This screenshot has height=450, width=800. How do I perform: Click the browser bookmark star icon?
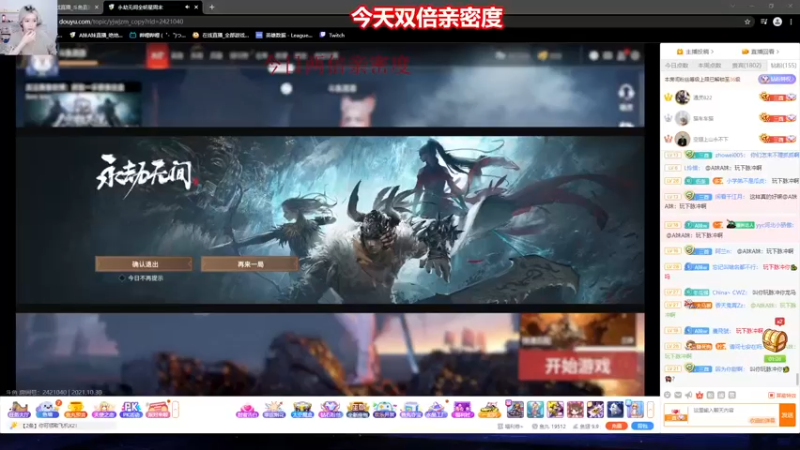pos(747,21)
